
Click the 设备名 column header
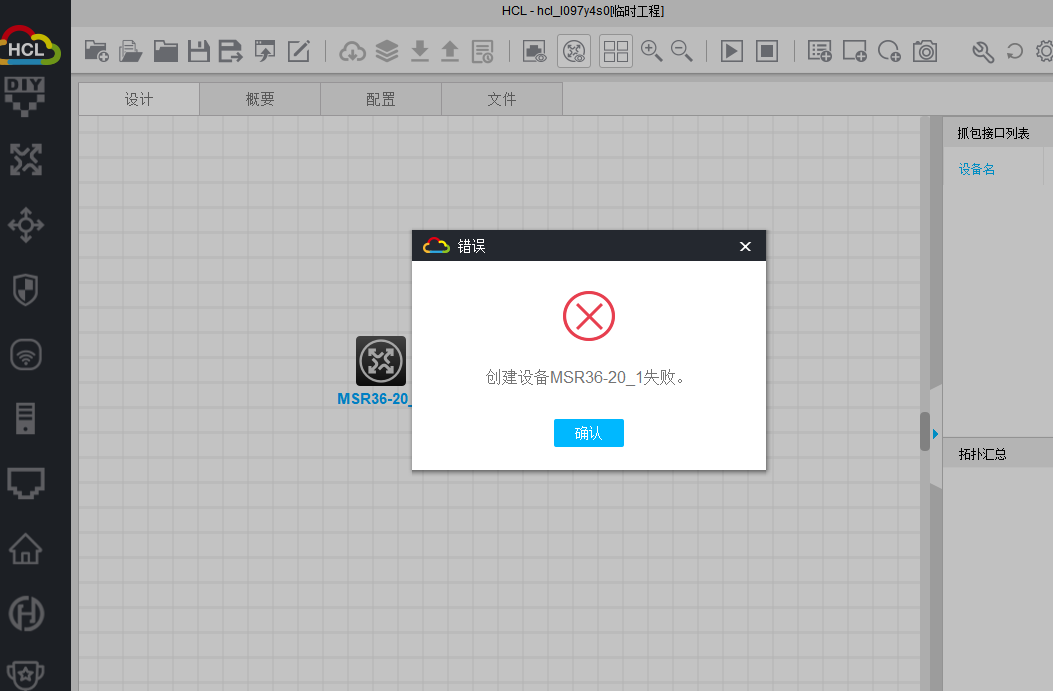pos(976,169)
